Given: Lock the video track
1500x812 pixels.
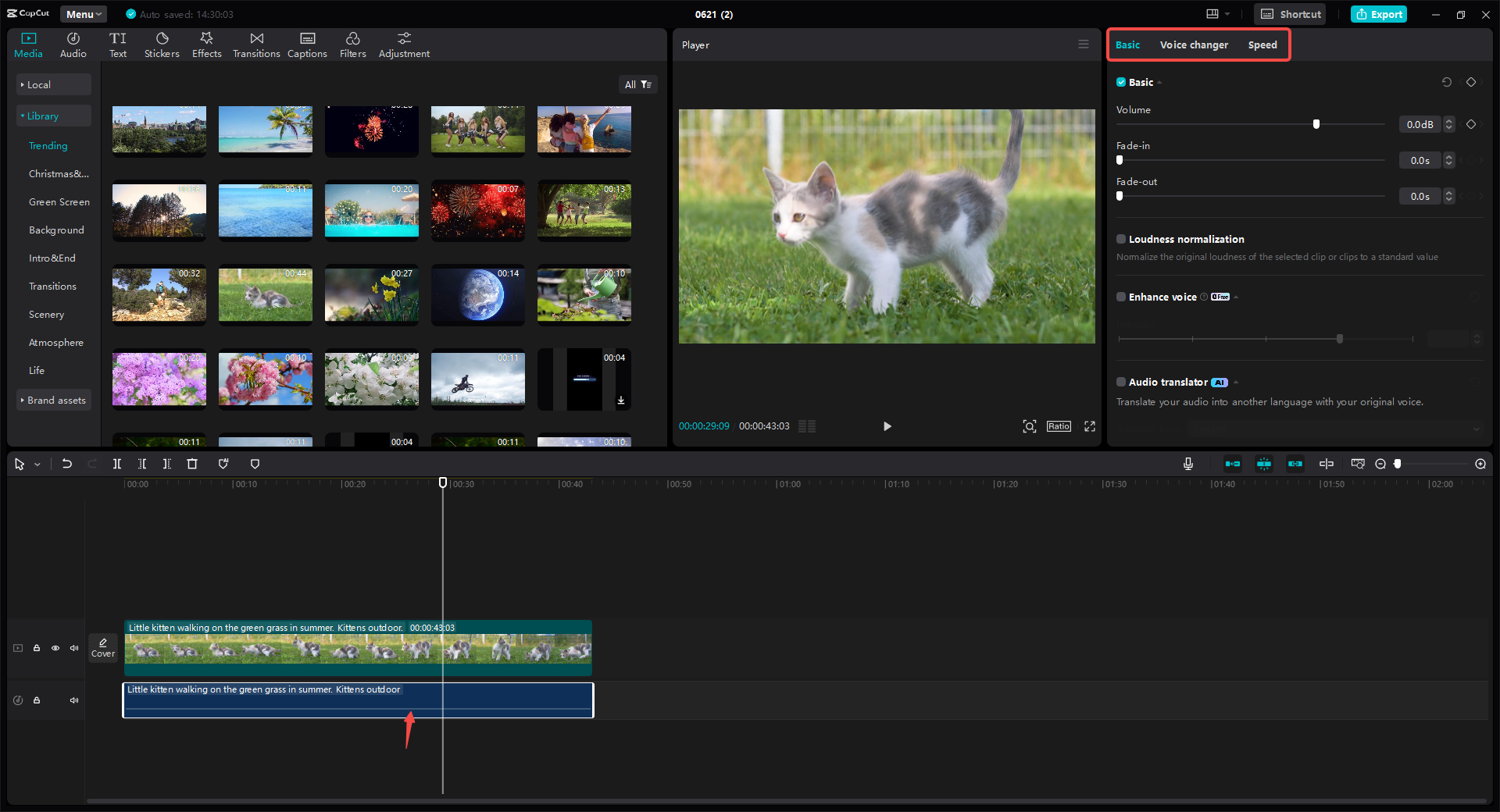Looking at the screenshot, I should 37,648.
